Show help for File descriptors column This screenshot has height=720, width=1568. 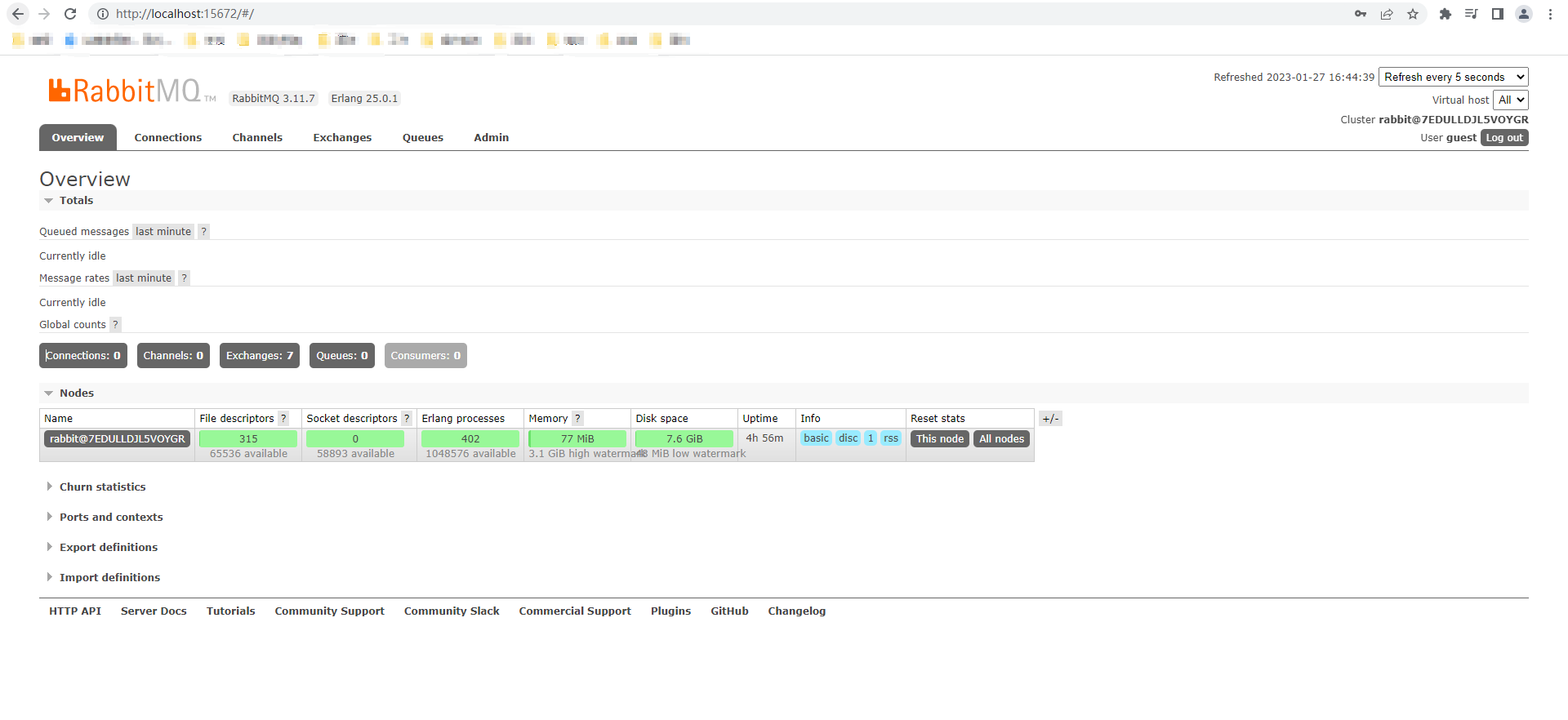[x=283, y=419]
